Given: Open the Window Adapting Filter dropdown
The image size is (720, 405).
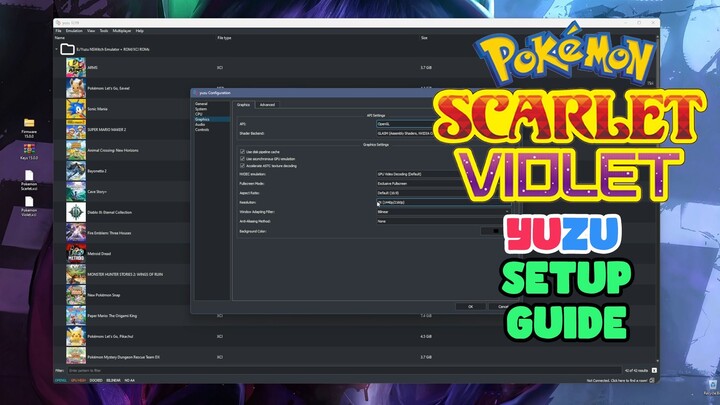Looking at the screenshot, I should [443, 212].
